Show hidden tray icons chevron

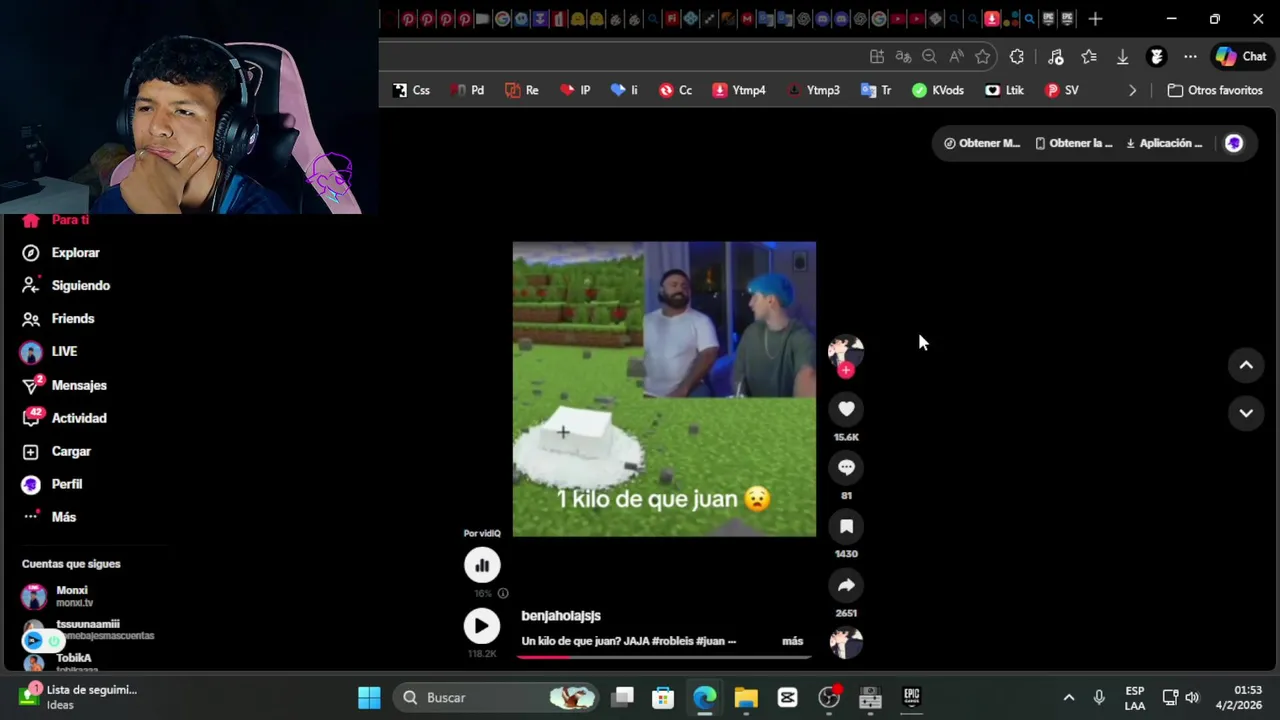point(1068,697)
